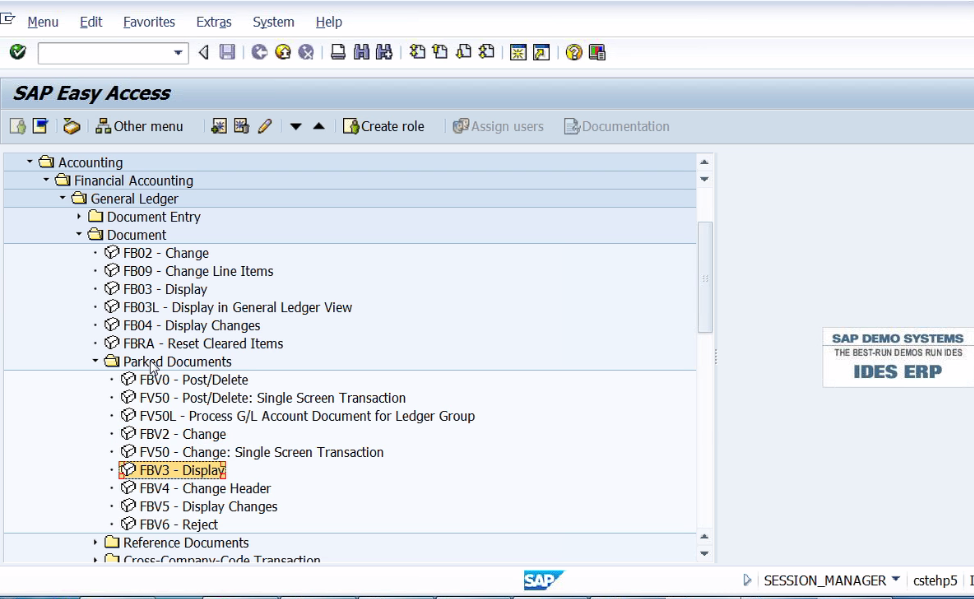Open SAP Business Workplace icon
Image resolution: width=974 pixels, height=599 pixels.
click(71, 126)
